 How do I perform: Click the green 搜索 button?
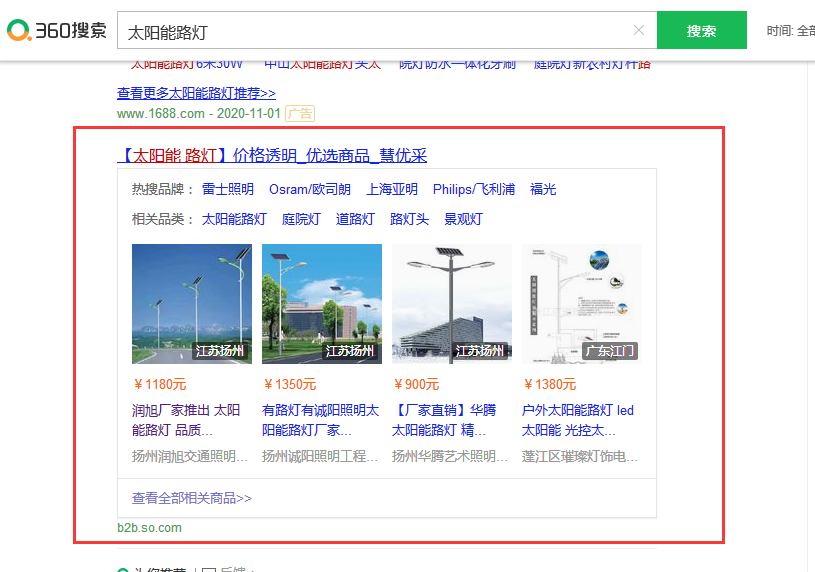701,31
